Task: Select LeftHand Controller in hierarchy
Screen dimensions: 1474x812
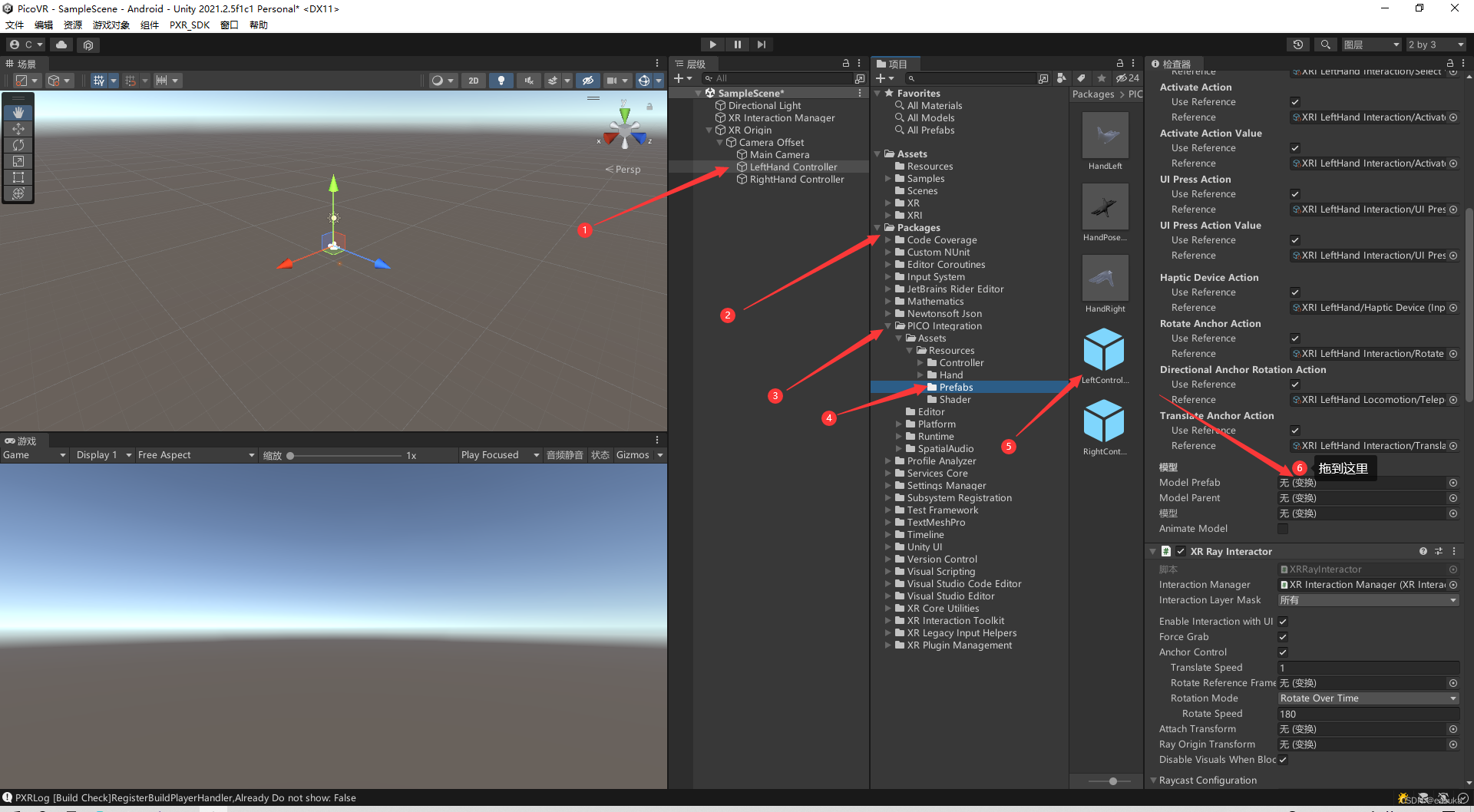Action: click(x=793, y=167)
